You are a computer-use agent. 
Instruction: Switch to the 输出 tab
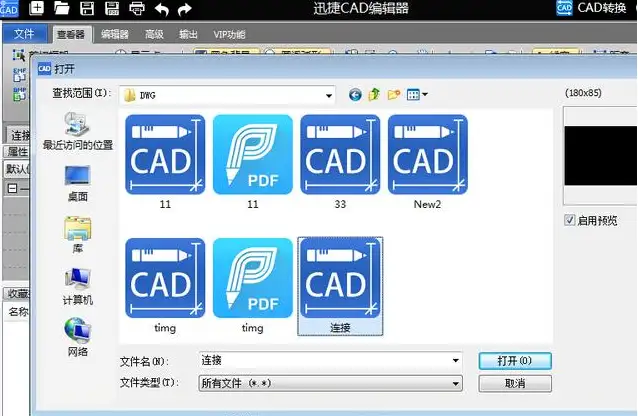tap(188, 35)
